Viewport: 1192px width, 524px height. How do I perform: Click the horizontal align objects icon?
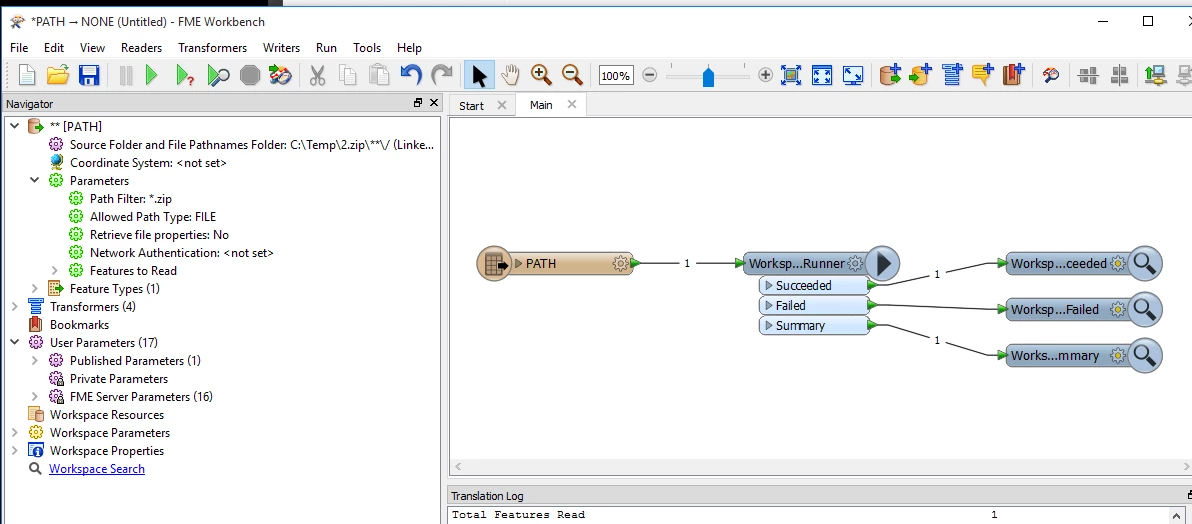coord(1088,75)
